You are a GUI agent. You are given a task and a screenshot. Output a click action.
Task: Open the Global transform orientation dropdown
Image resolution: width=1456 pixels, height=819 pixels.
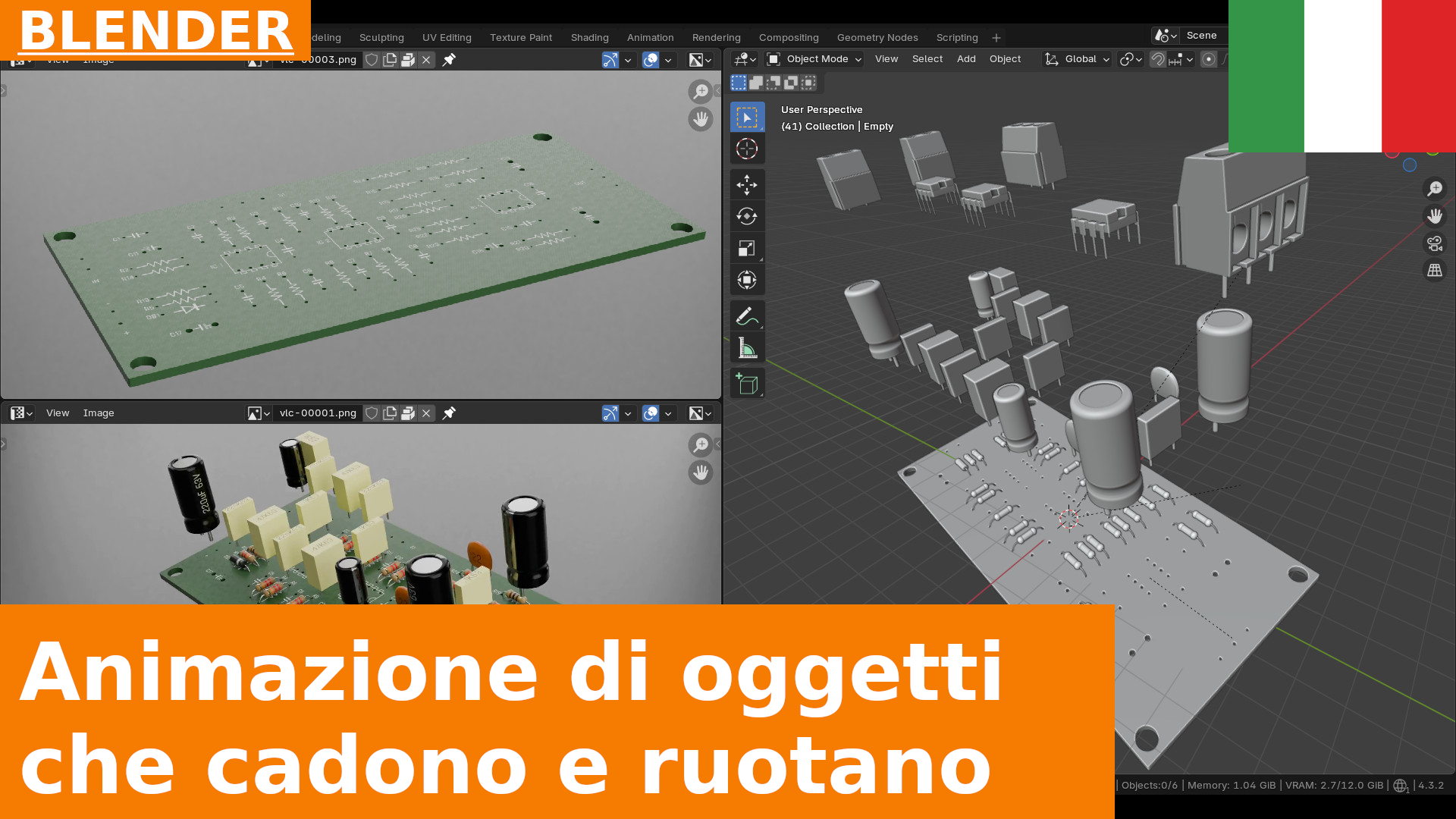pyautogui.click(x=1077, y=59)
